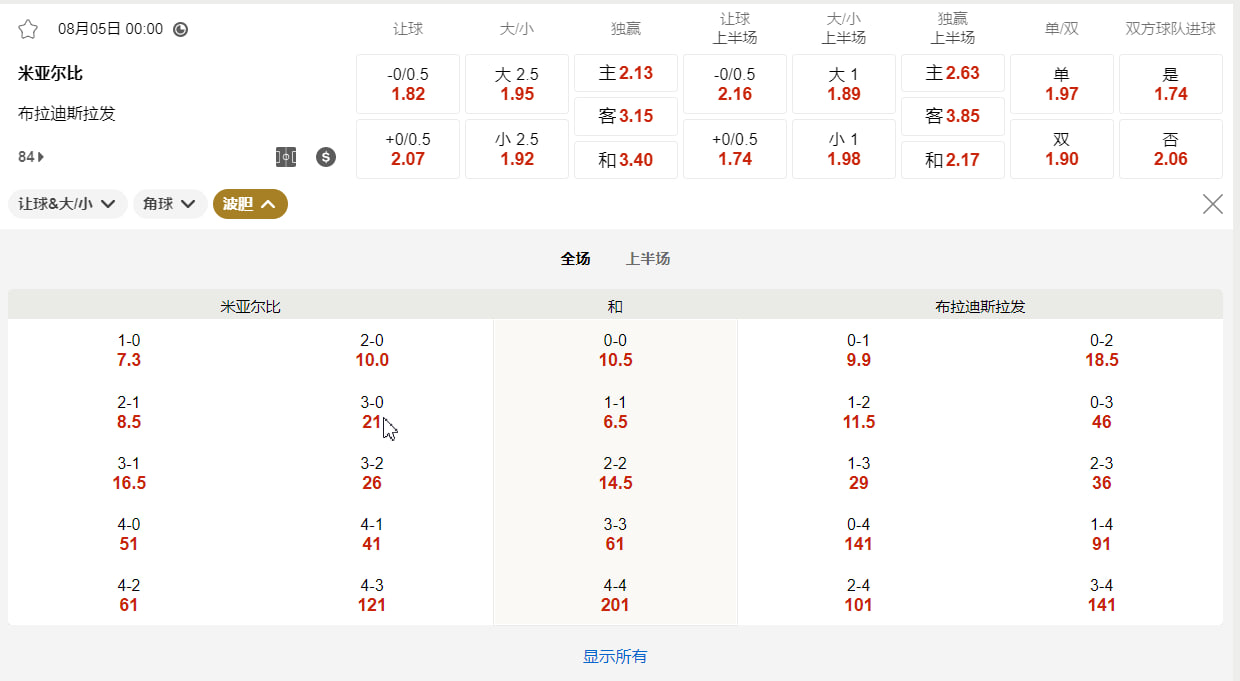Choose full-time 主 win at 2.13
The height and width of the screenshot is (681, 1240).
pyautogui.click(x=626, y=73)
